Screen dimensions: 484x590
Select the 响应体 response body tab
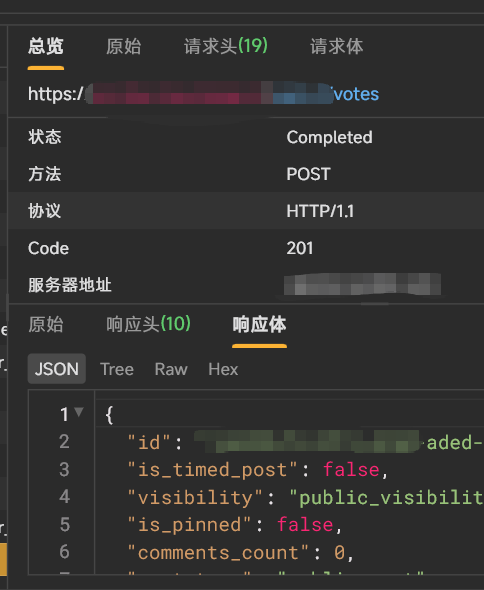[x=259, y=324]
